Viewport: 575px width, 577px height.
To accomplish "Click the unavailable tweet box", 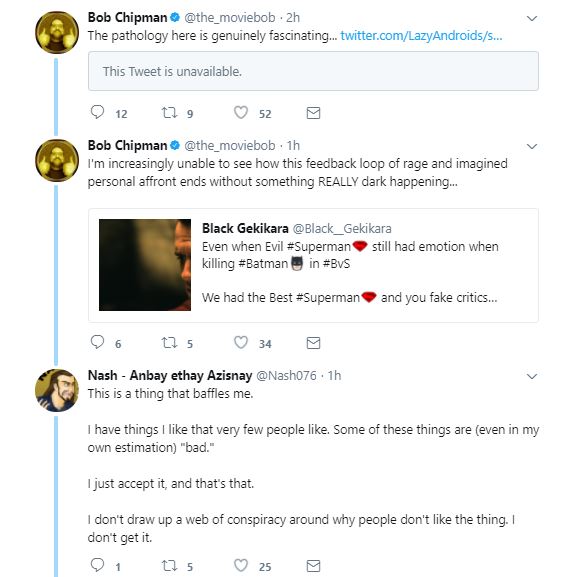I will (x=313, y=71).
